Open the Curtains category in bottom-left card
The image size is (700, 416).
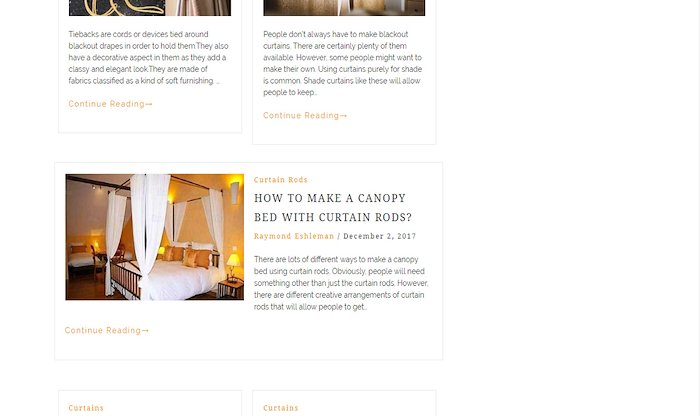coord(86,408)
